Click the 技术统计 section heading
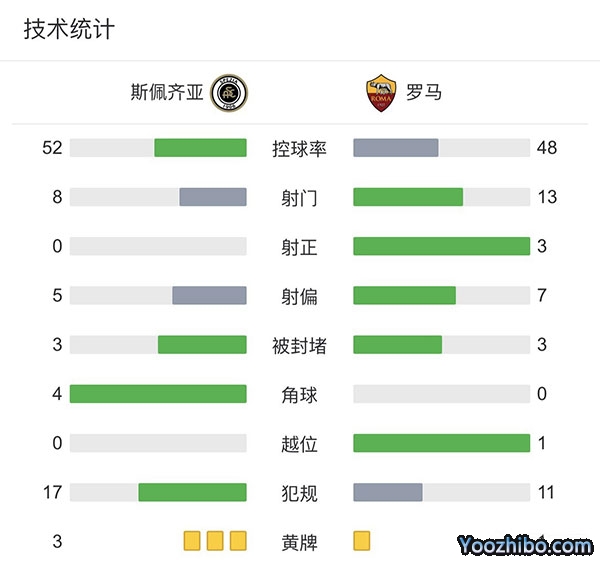The height and width of the screenshot is (561, 600). [x=69, y=29]
